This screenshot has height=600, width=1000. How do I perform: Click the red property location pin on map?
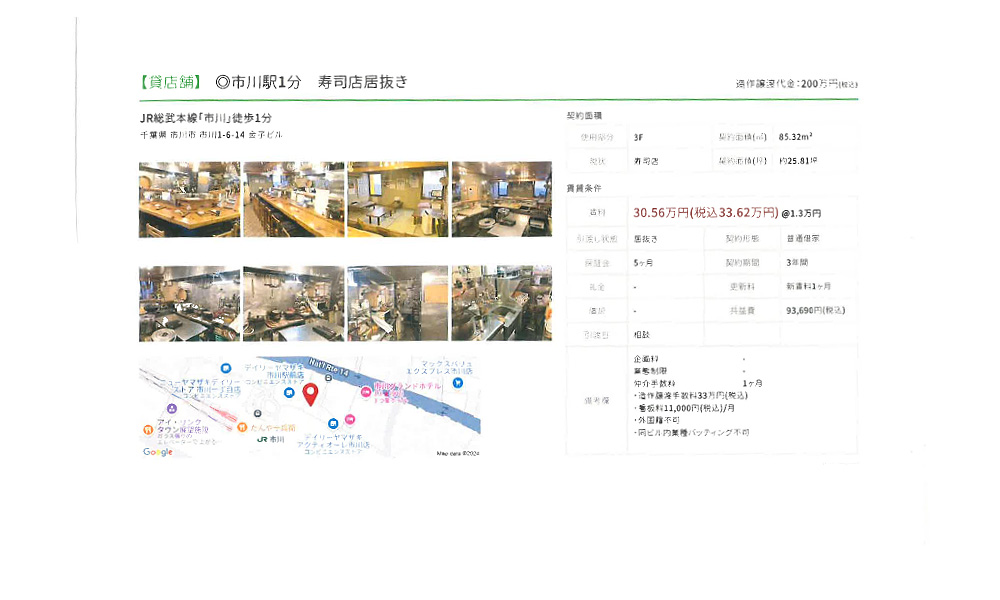coord(311,391)
